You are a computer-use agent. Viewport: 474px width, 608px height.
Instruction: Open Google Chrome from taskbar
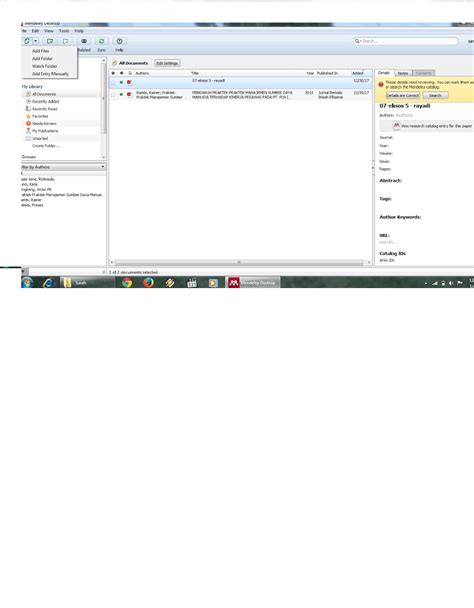pyautogui.click(x=127, y=283)
